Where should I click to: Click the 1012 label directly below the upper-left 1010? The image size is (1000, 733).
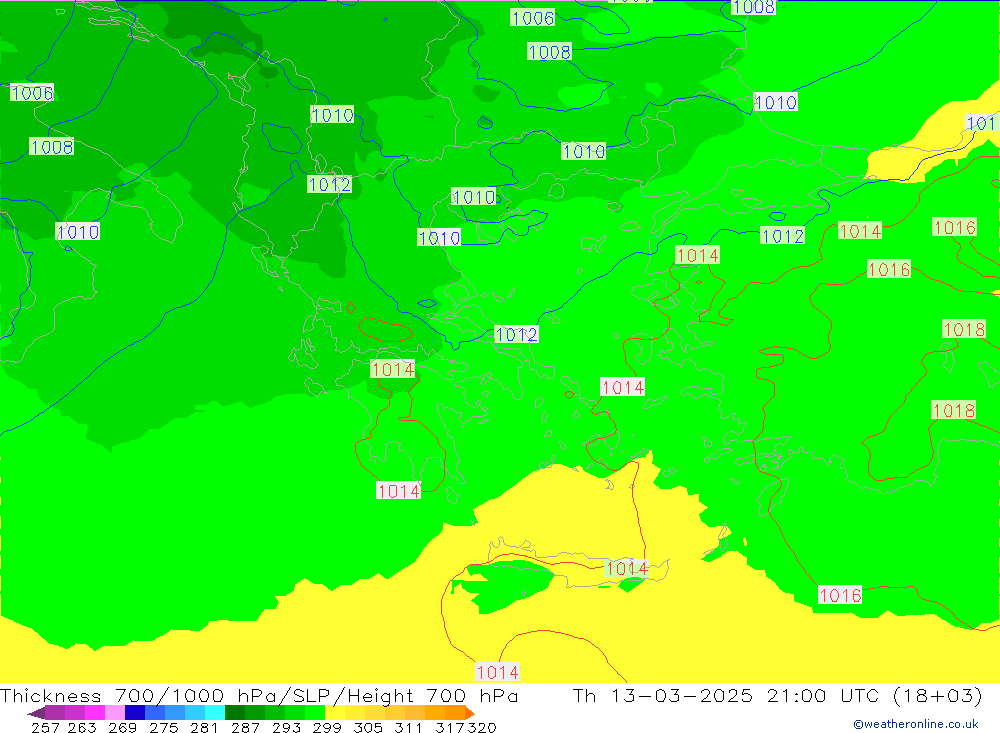point(329,184)
